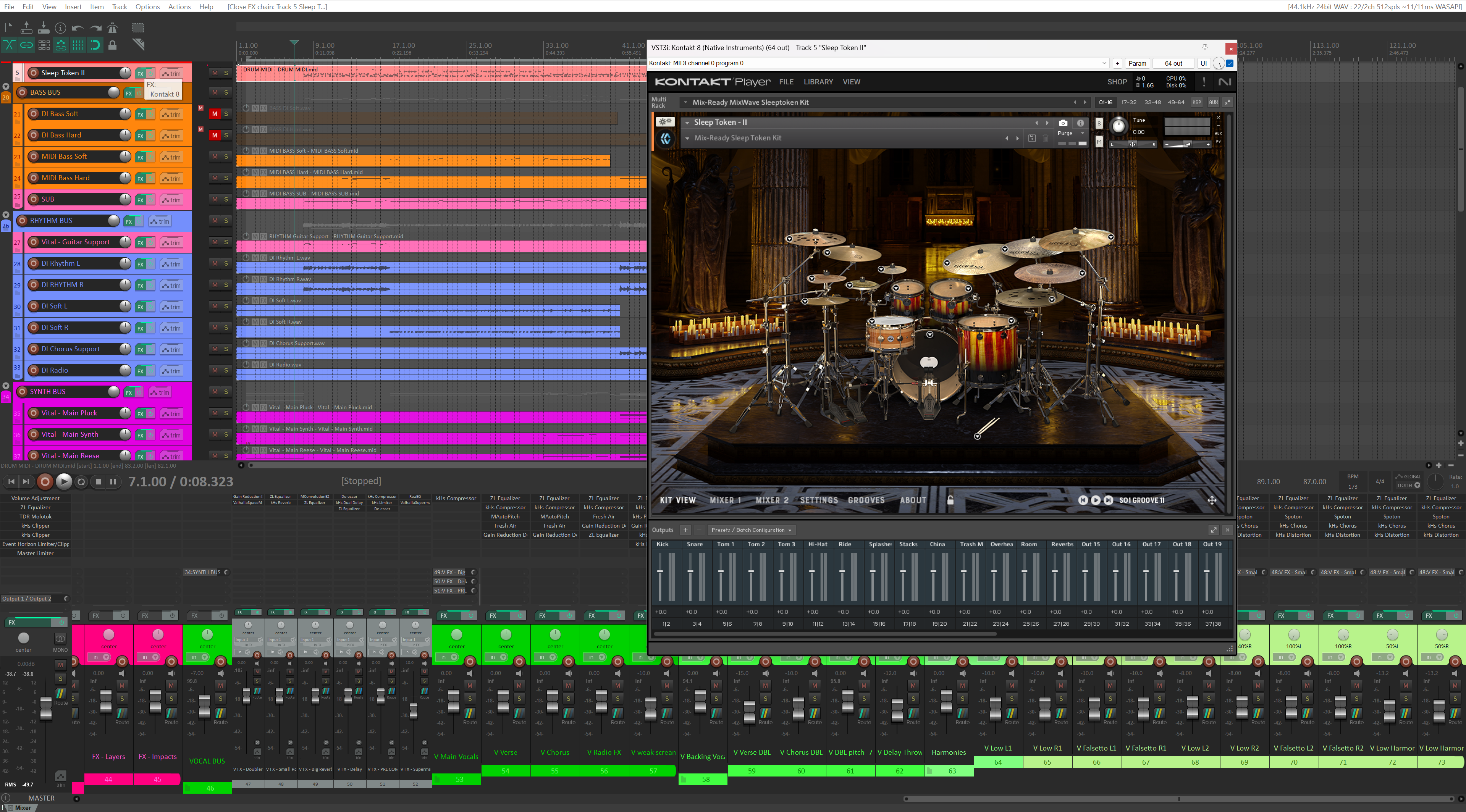1466x812 pixels.
Task: Switch to MIXER 1 tab in Kontakt
Action: tap(725, 500)
